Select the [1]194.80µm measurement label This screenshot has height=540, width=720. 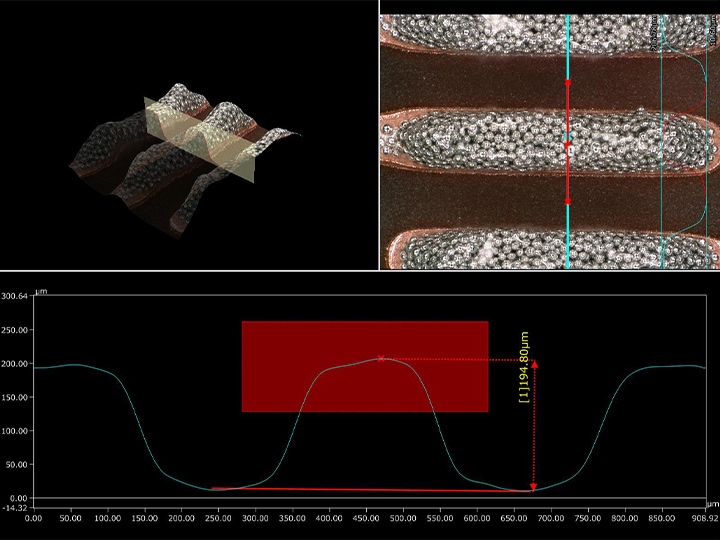[524, 369]
